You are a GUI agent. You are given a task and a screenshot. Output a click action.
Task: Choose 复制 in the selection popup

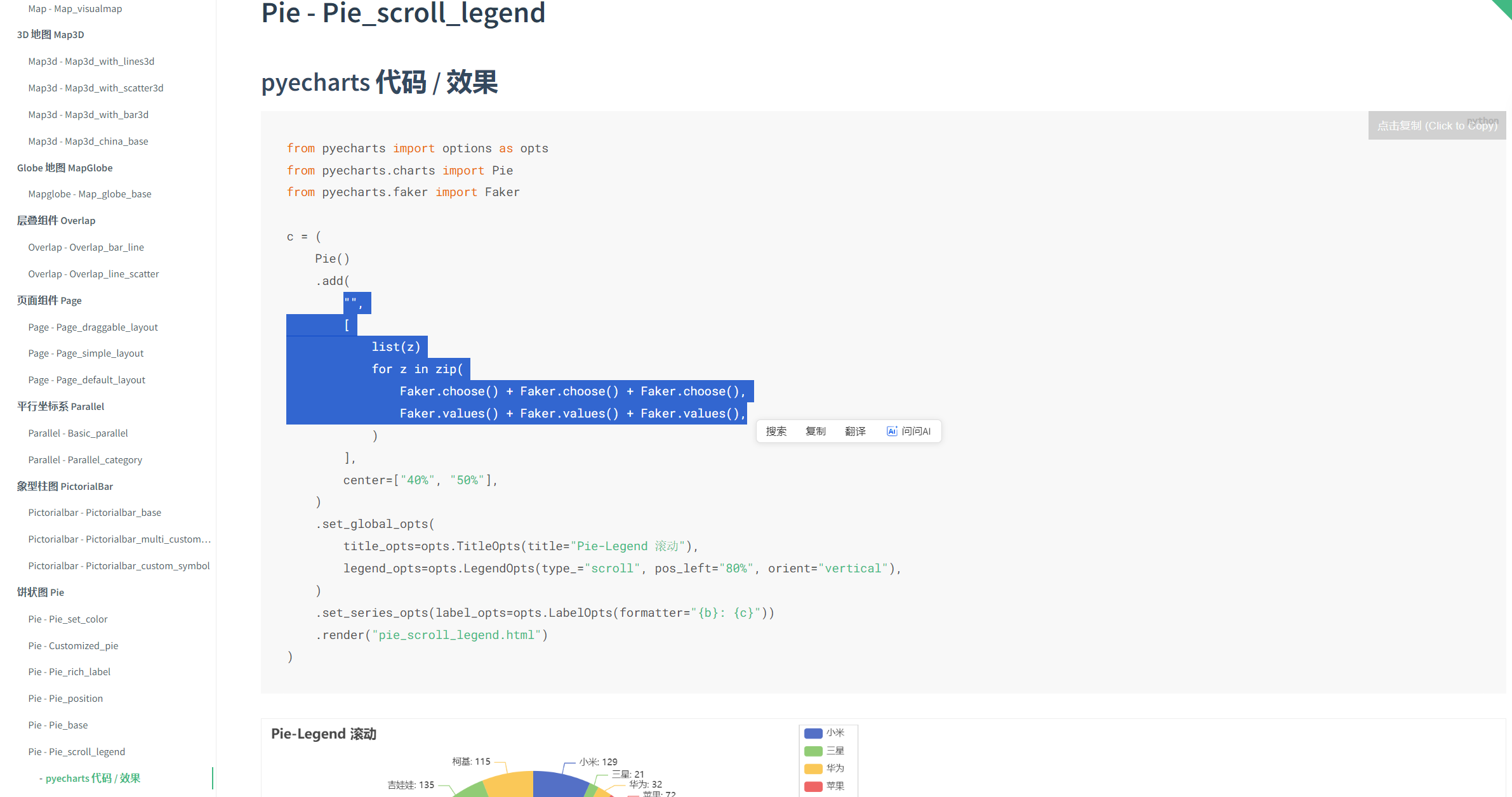[815, 431]
